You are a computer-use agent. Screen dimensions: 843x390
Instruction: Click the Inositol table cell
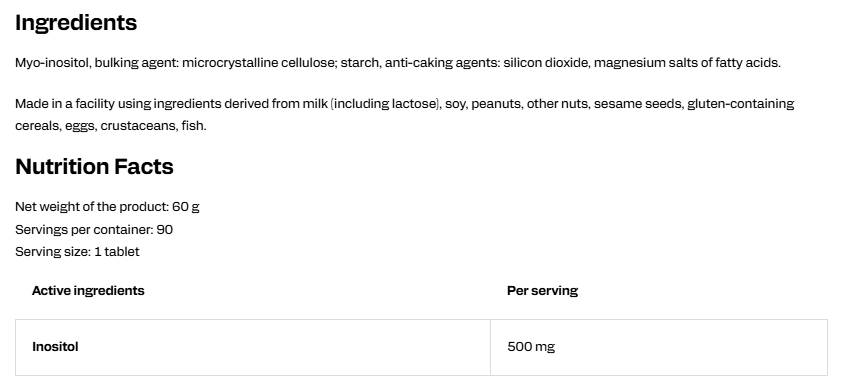tap(253, 347)
